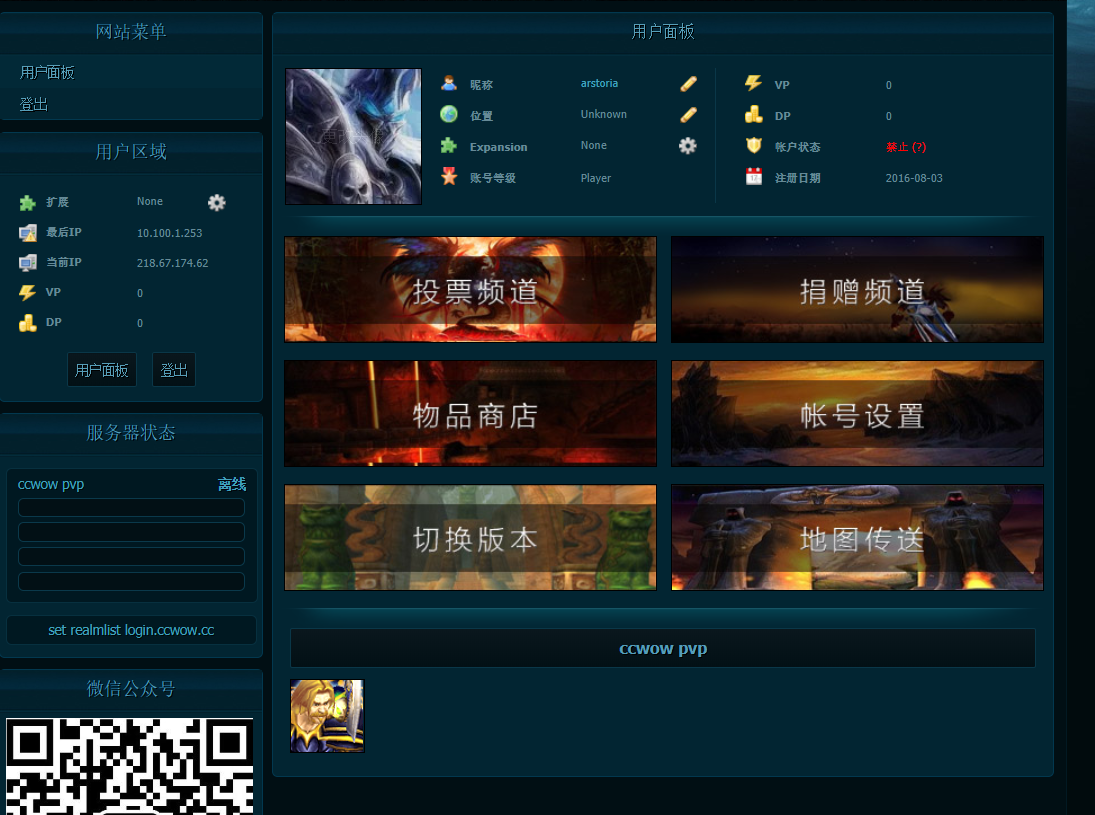This screenshot has height=815, width=1095.
Task: Open the 投票频道 banner
Action: (x=470, y=290)
